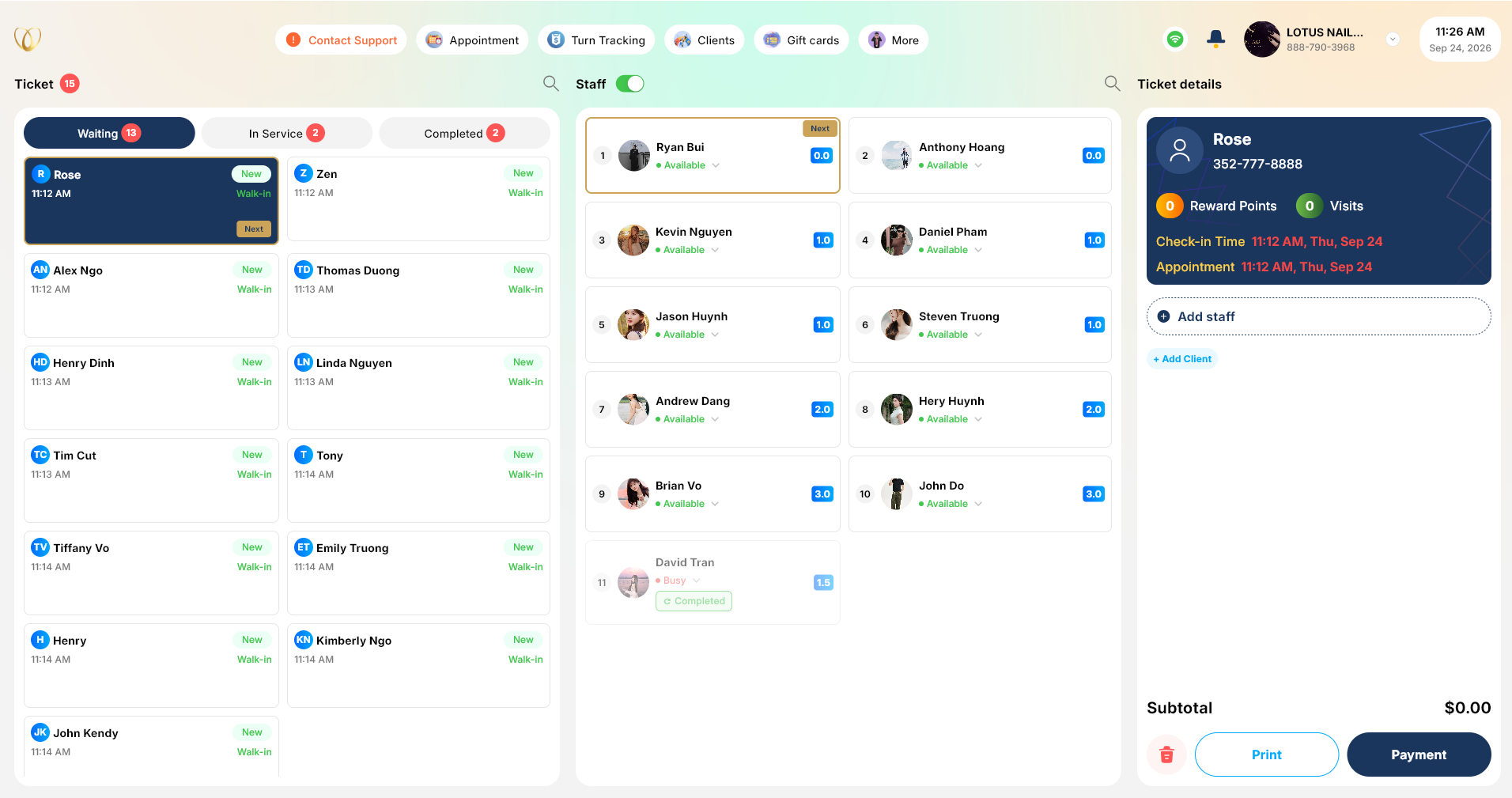Open the Appointment menu item
This screenshot has height=798, width=1512.
(472, 40)
